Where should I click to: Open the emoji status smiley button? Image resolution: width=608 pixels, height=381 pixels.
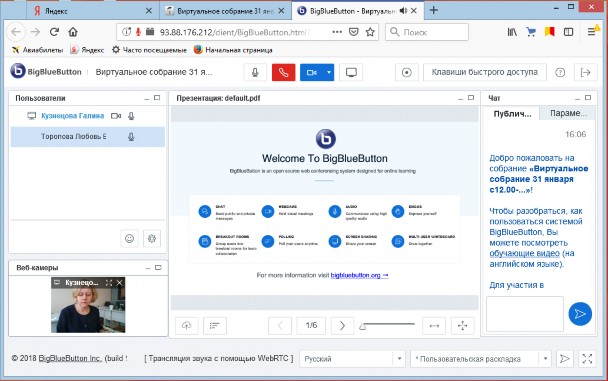pyautogui.click(x=129, y=238)
